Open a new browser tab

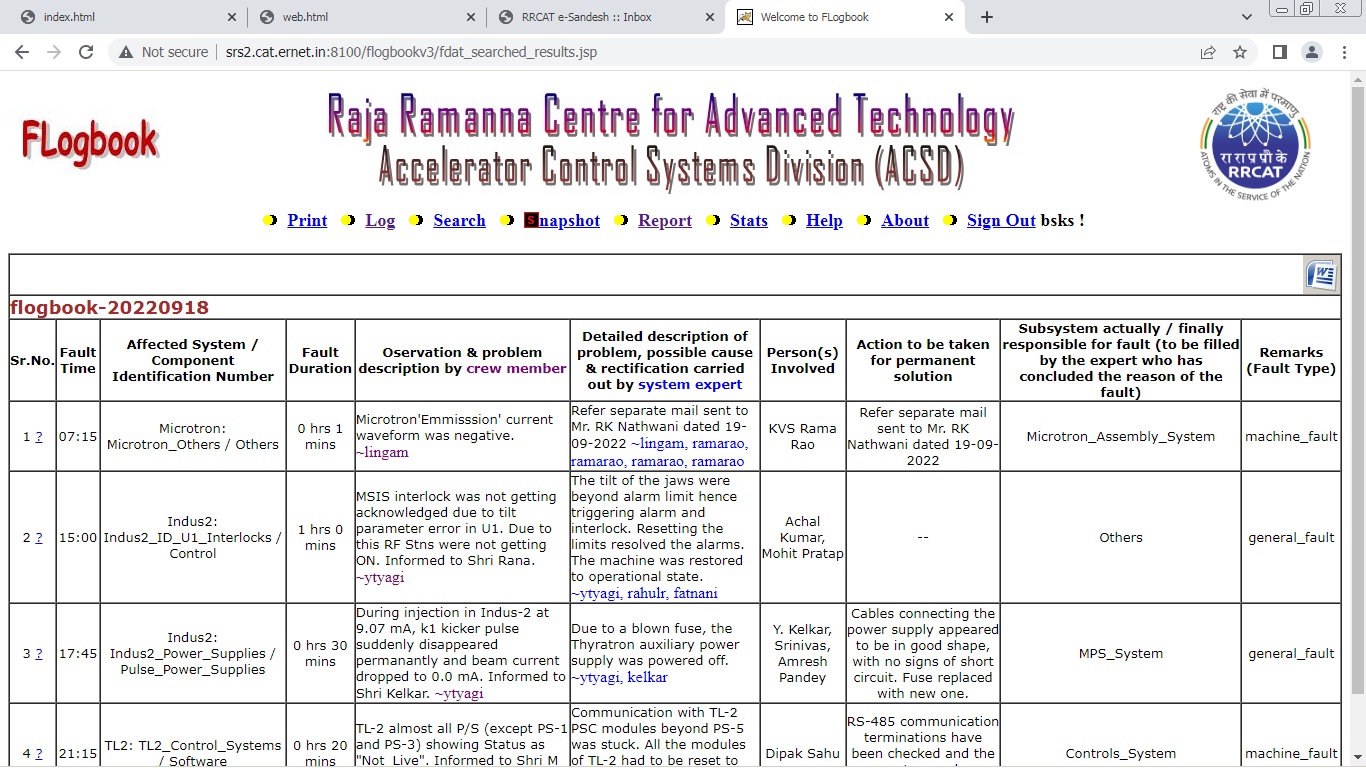pos(986,17)
